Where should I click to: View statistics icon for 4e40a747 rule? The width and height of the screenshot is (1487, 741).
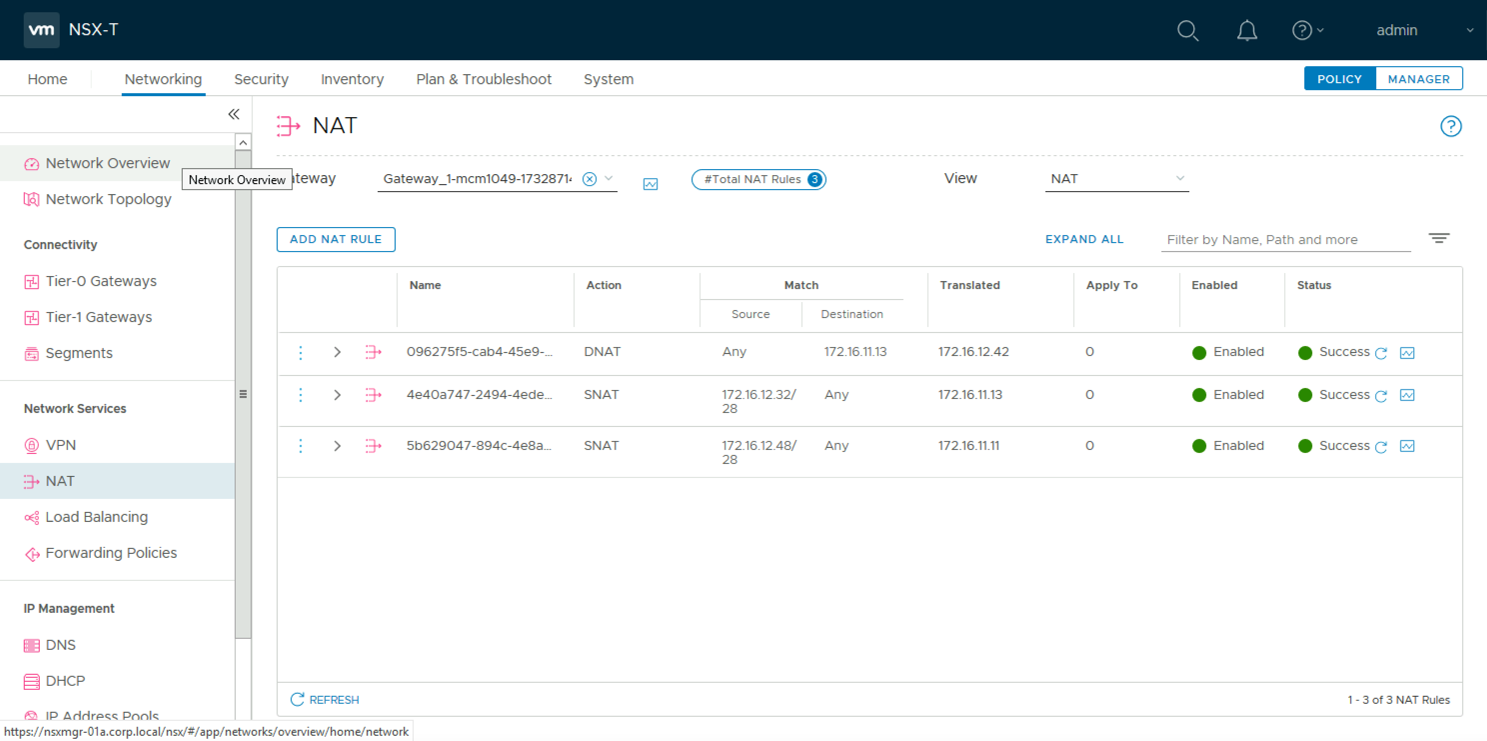(x=1407, y=396)
